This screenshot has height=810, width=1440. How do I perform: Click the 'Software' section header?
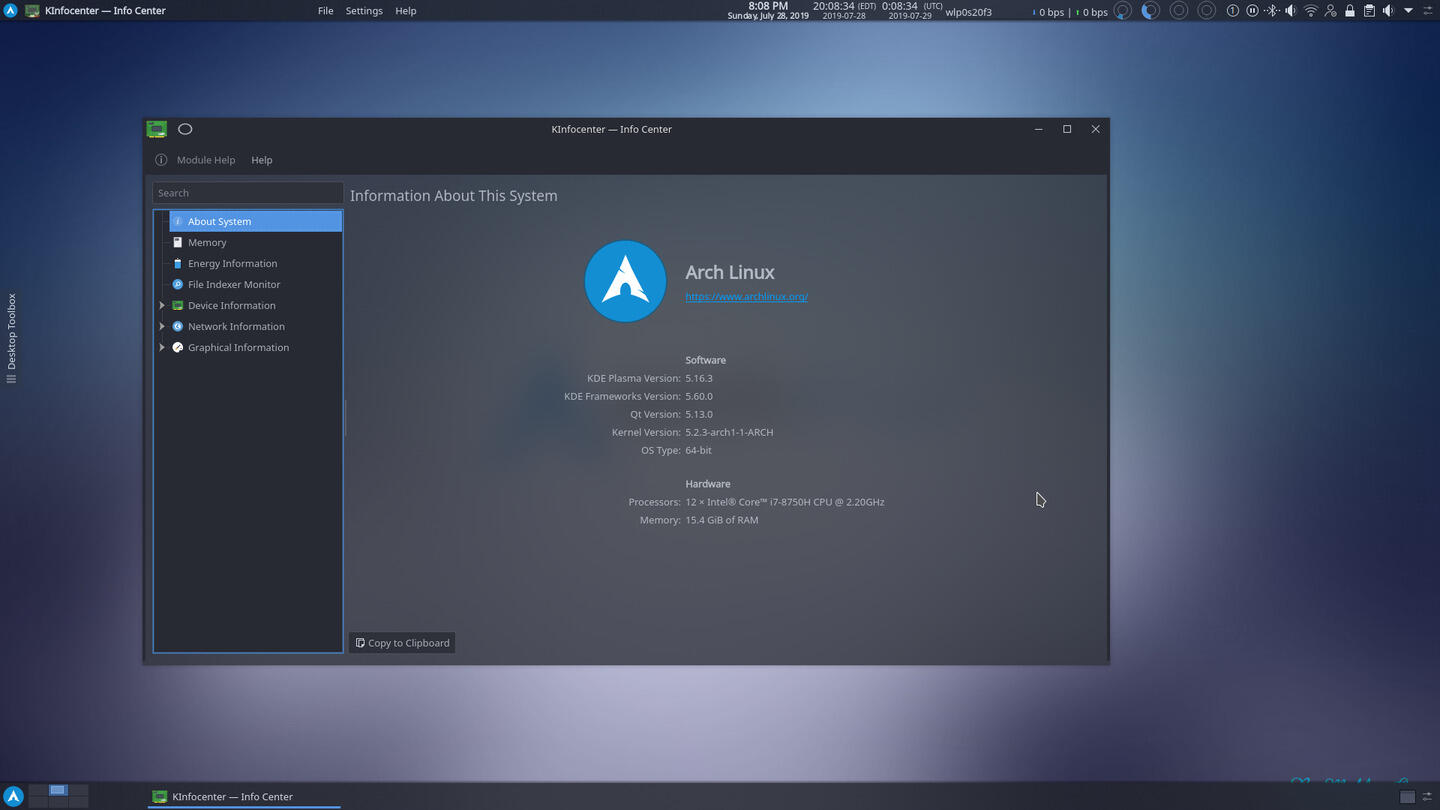706,360
